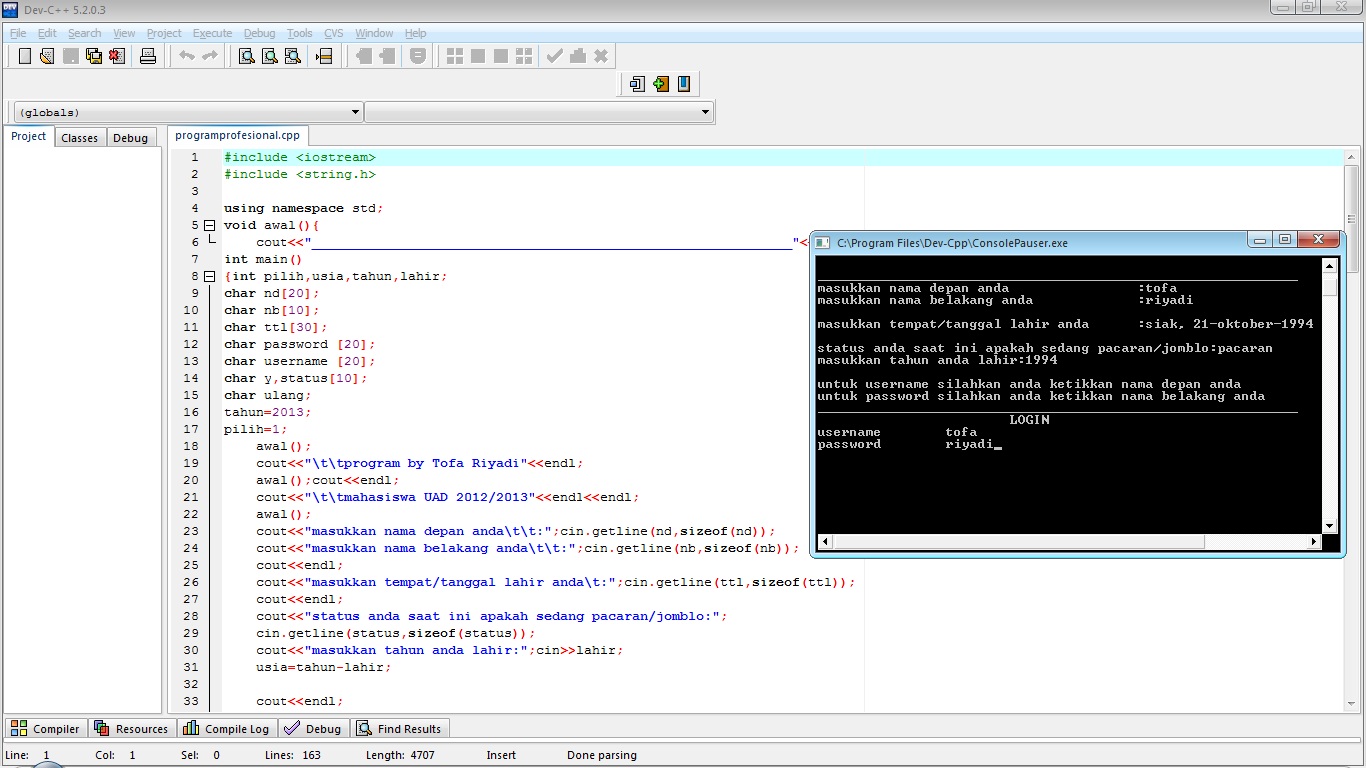
Task: Click the 'Insert' mode indicator in status bar
Action: (503, 755)
